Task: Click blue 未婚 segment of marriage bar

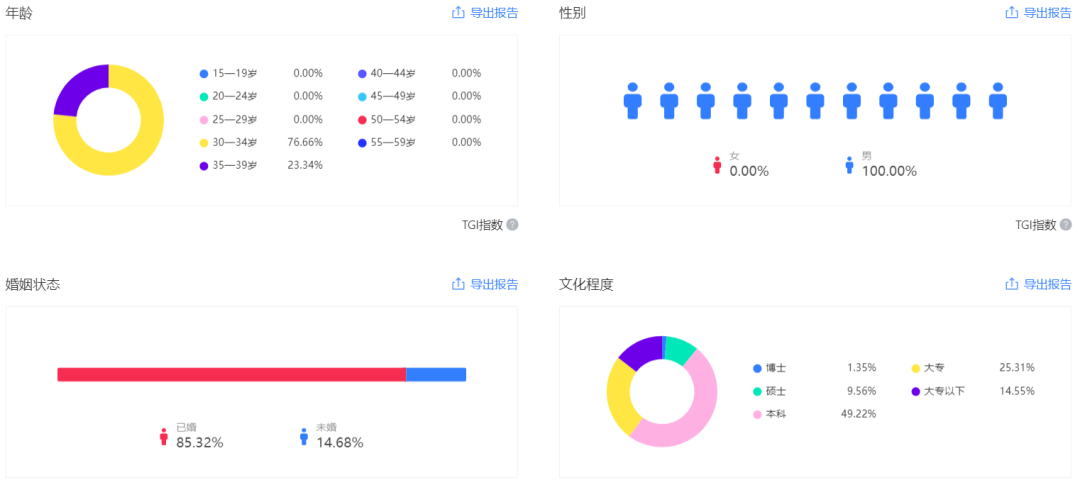Action: [436, 374]
